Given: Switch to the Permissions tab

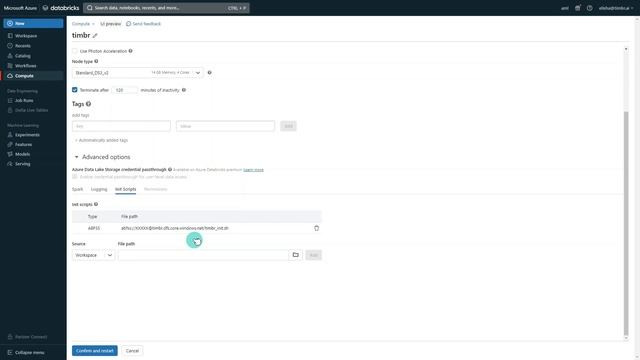Looking at the screenshot, I should coord(156,189).
